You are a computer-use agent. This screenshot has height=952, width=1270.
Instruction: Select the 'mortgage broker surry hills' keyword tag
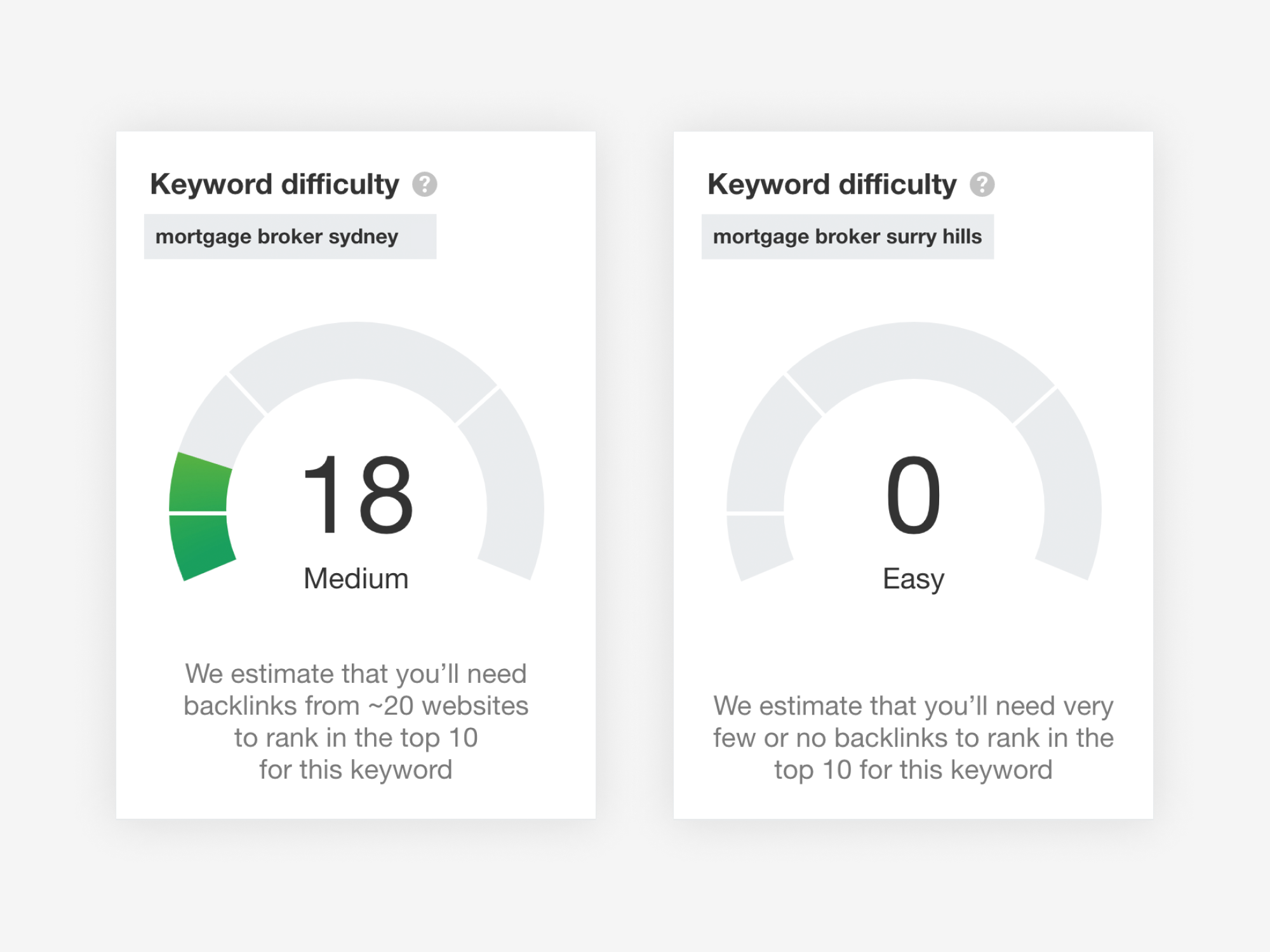847,237
